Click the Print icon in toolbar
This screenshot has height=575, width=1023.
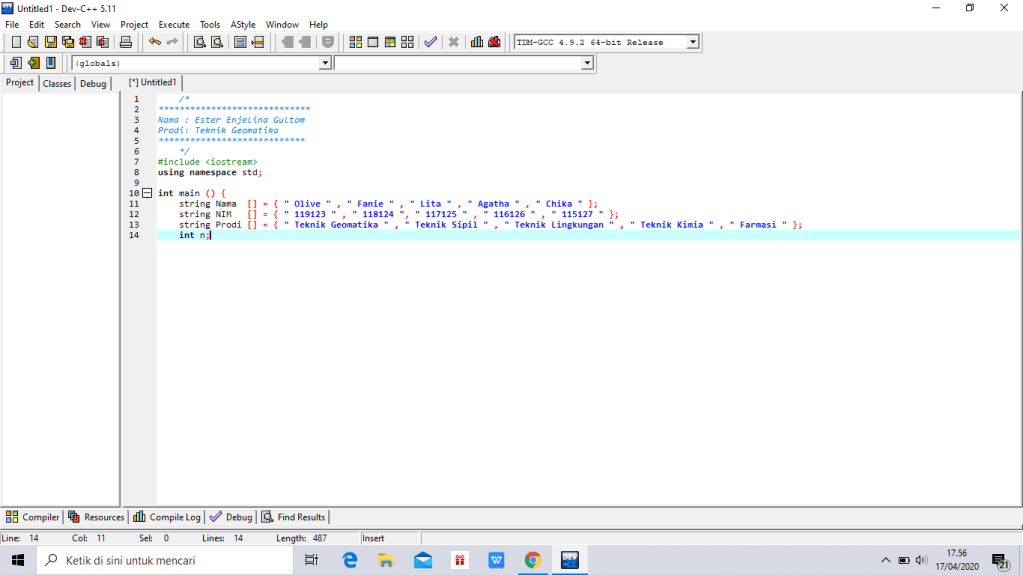[x=126, y=42]
